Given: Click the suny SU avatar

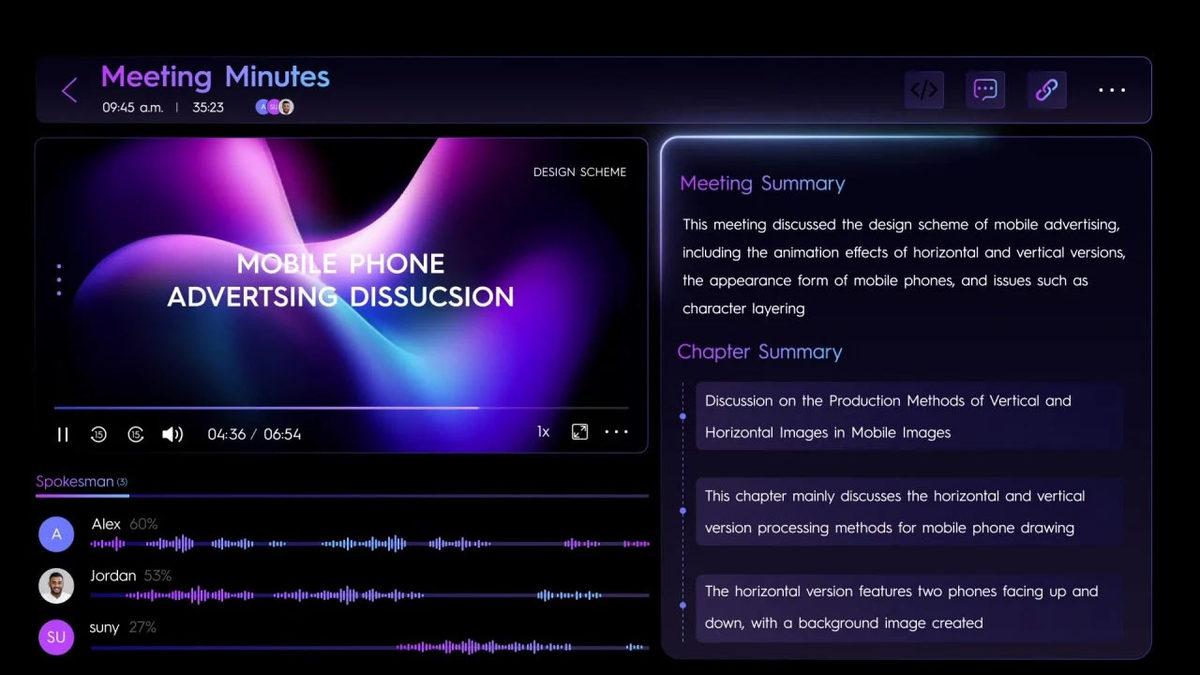Looking at the screenshot, I should coord(56,637).
